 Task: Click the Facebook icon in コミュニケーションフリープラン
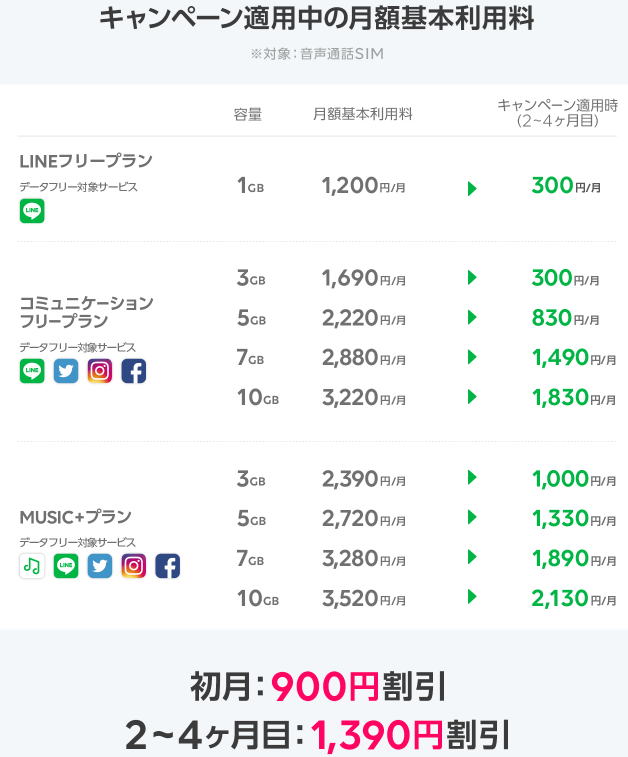(x=133, y=371)
